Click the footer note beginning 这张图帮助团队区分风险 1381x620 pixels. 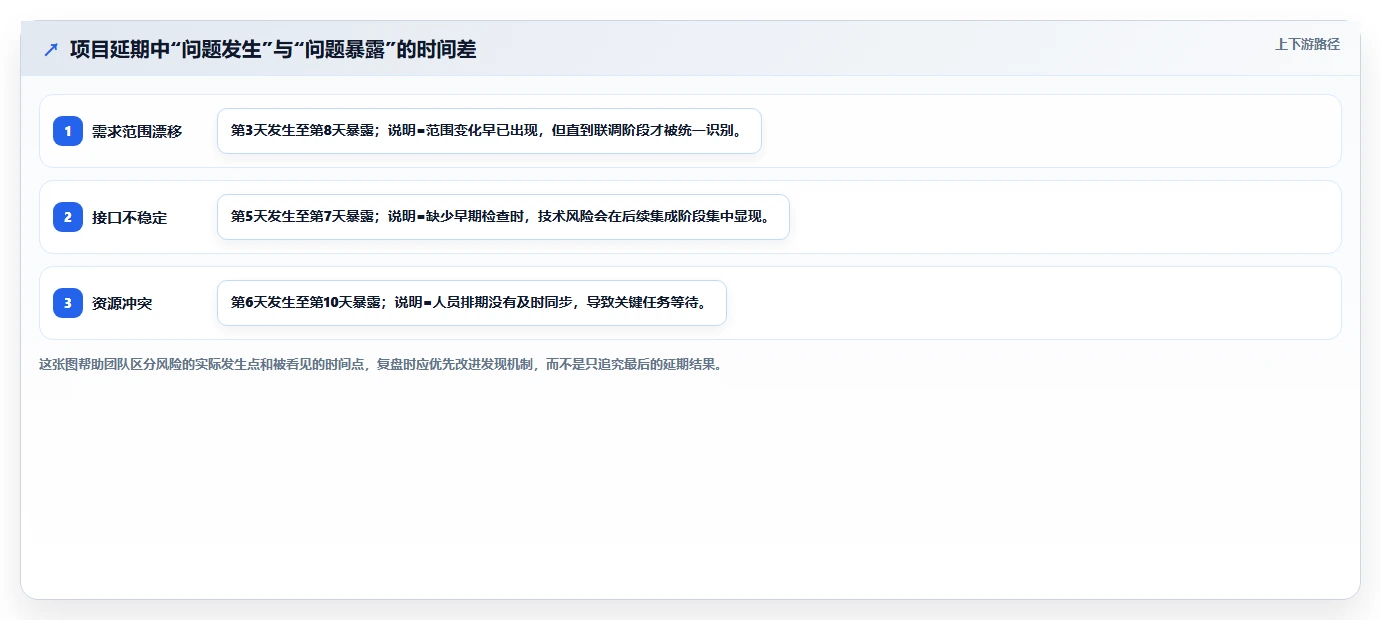coord(380,364)
